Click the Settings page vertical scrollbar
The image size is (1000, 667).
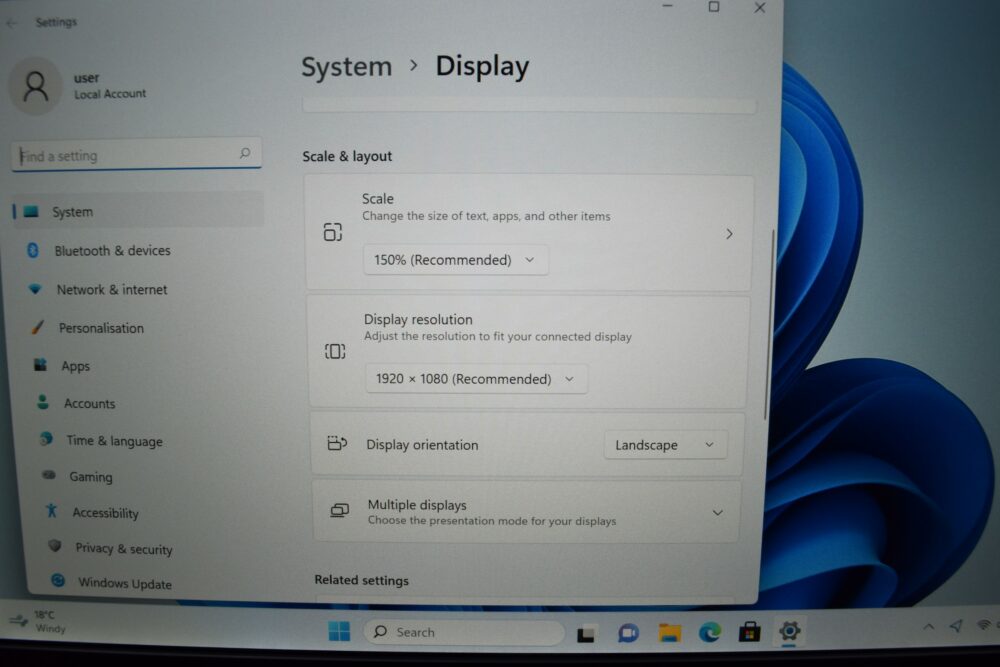[770, 325]
